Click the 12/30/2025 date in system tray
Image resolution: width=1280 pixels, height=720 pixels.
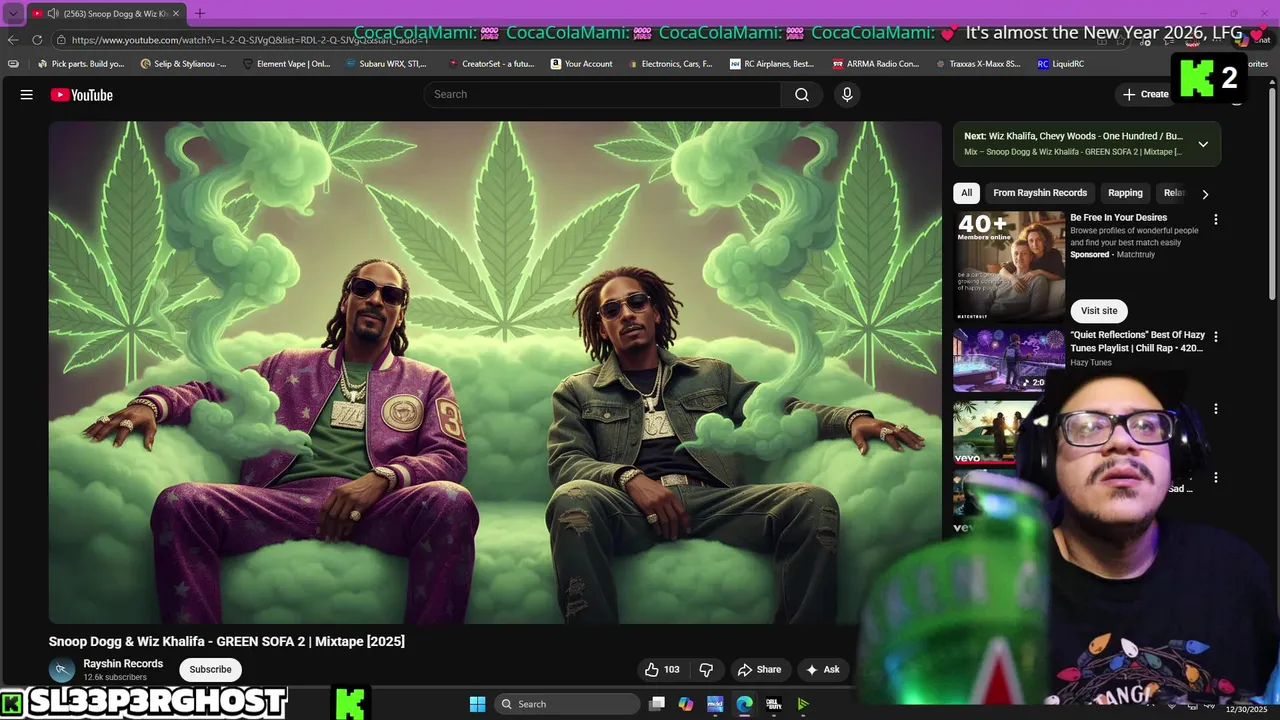1246,709
